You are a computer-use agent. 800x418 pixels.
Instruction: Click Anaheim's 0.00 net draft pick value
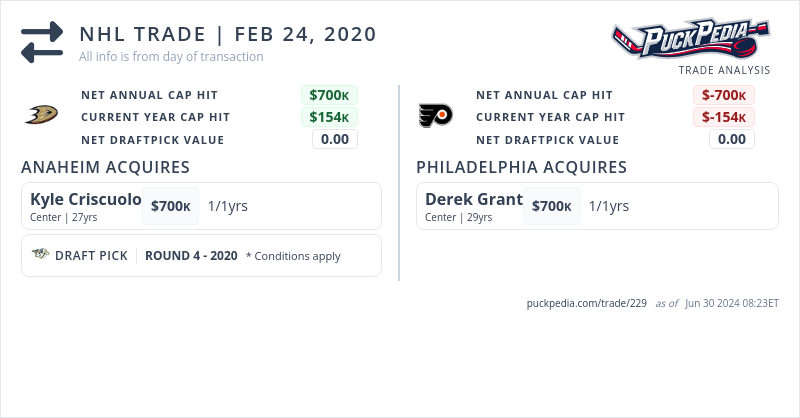point(335,139)
